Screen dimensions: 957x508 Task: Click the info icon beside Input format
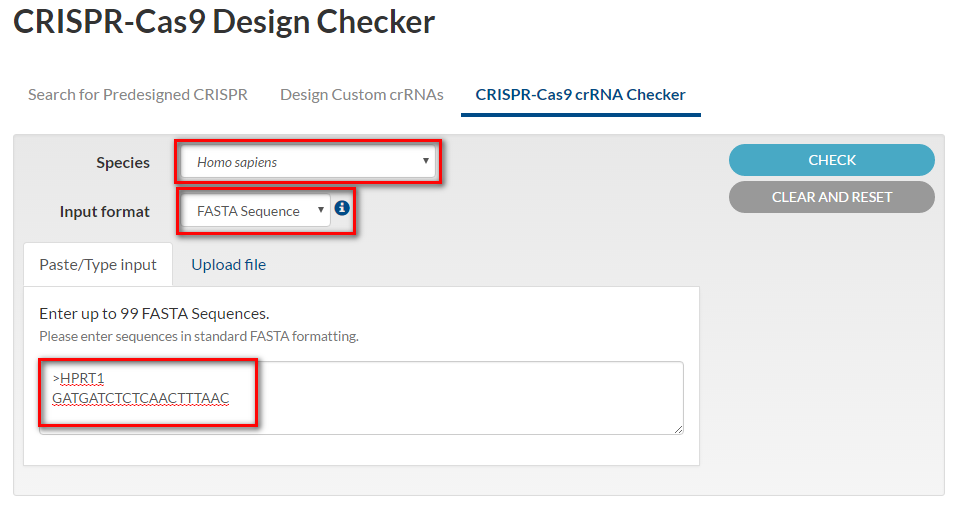click(x=342, y=208)
